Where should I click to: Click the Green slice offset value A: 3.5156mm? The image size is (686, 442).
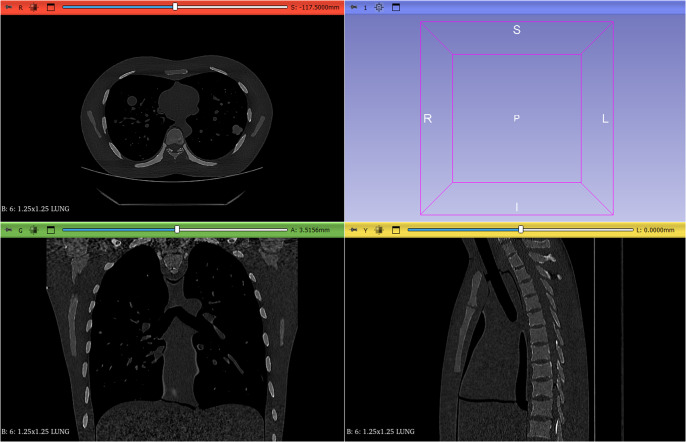tap(310, 230)
